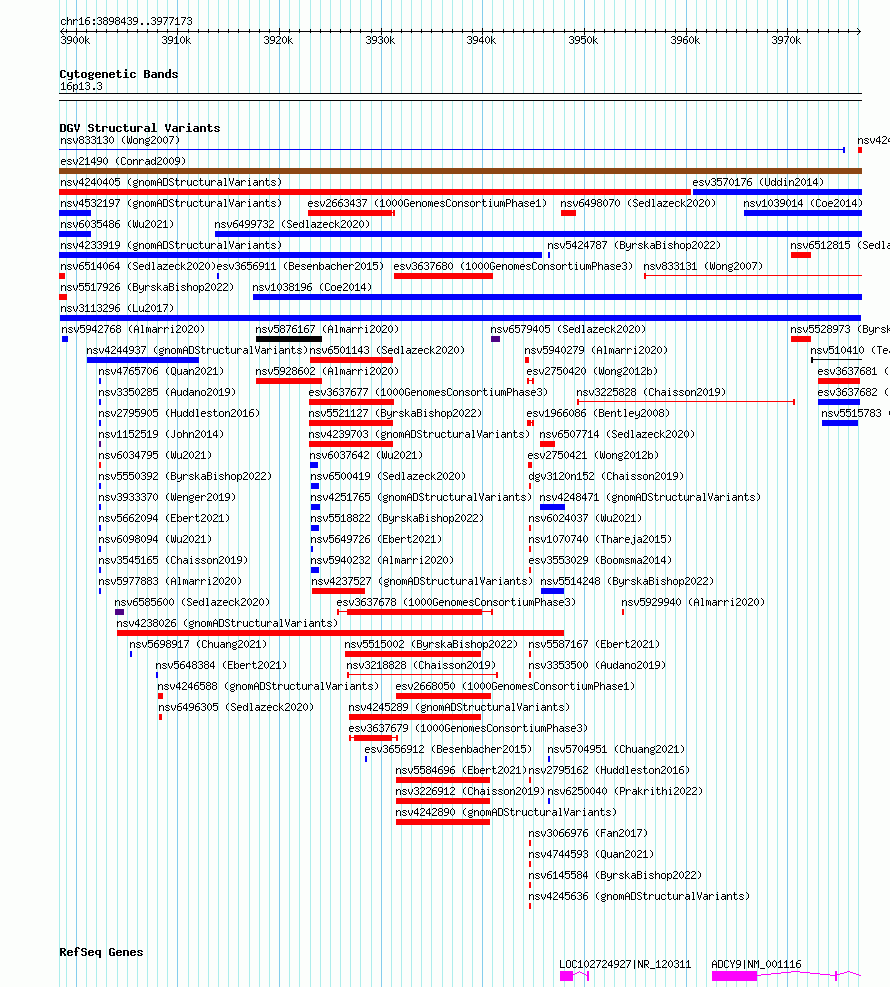The height and width of the screenshot is (987, 890).
Task: Click esv3570176 (Uddin2014) variant label
Action: point(758,183)
